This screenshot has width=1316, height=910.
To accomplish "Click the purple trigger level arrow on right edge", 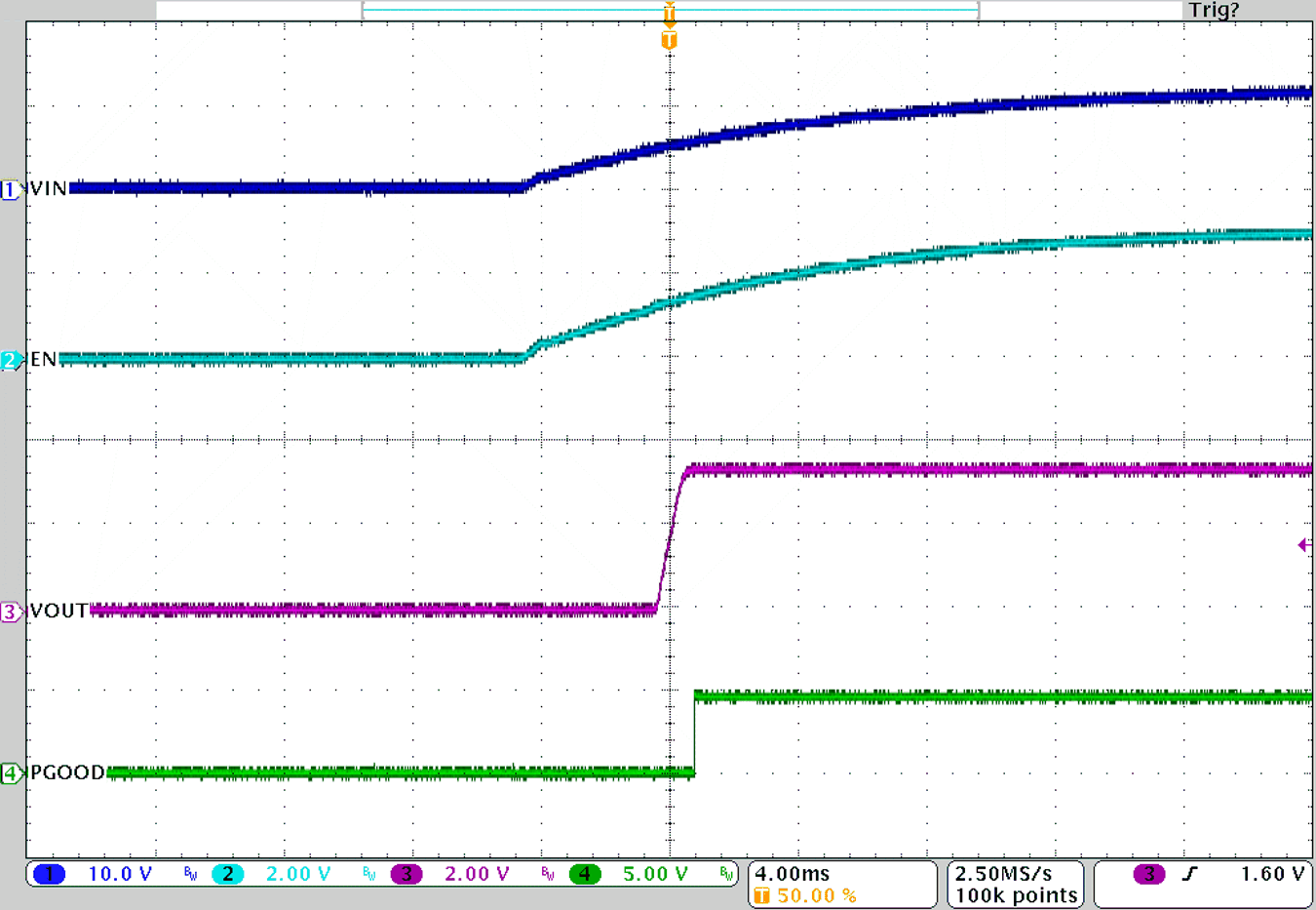I will [1303, 545].
